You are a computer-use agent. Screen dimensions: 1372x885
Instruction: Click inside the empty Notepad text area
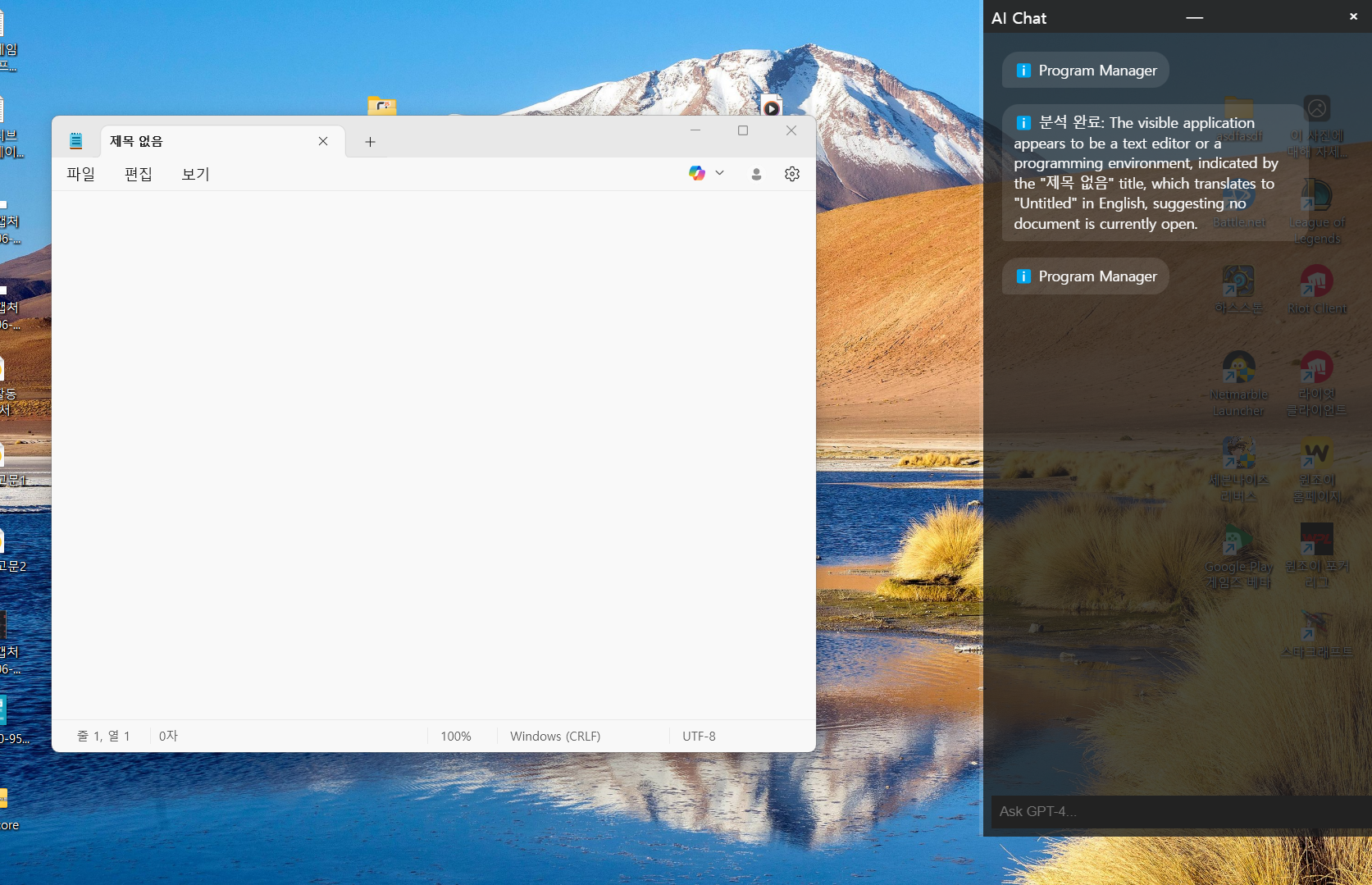(434, 455)
